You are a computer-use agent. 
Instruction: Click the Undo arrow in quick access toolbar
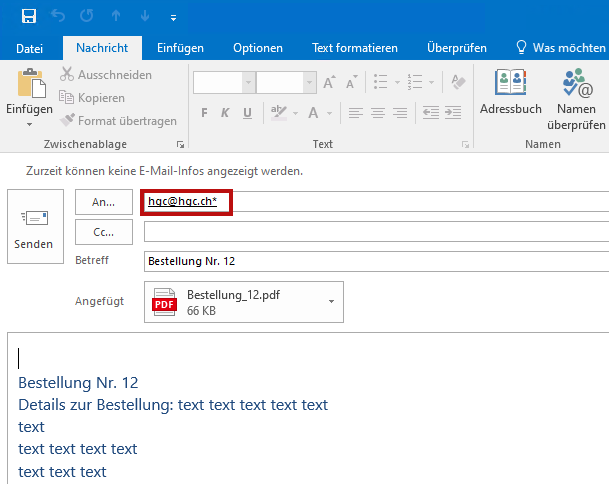[58, 16]
